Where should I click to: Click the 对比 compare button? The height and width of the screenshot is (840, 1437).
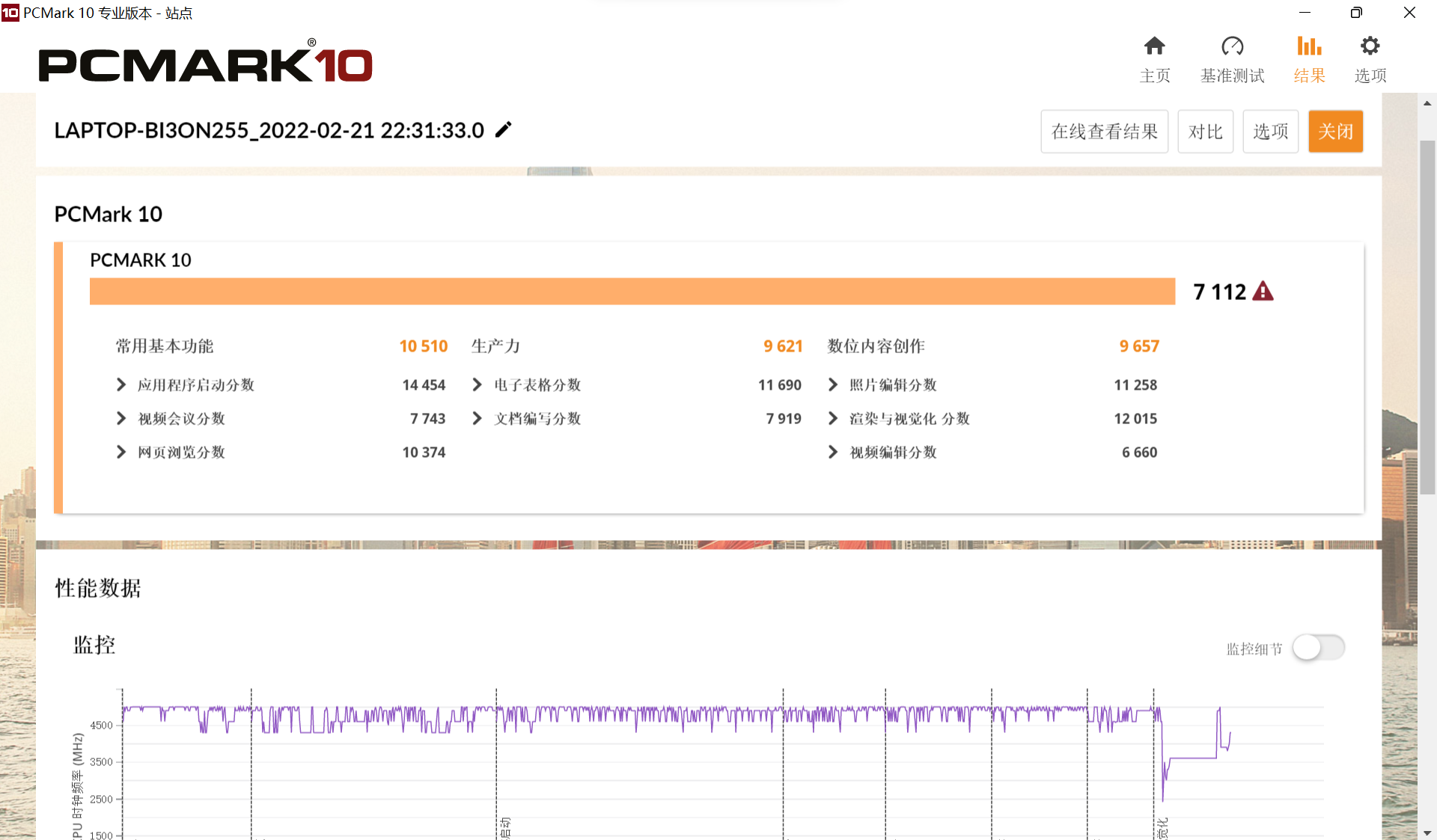[1205, 132]
